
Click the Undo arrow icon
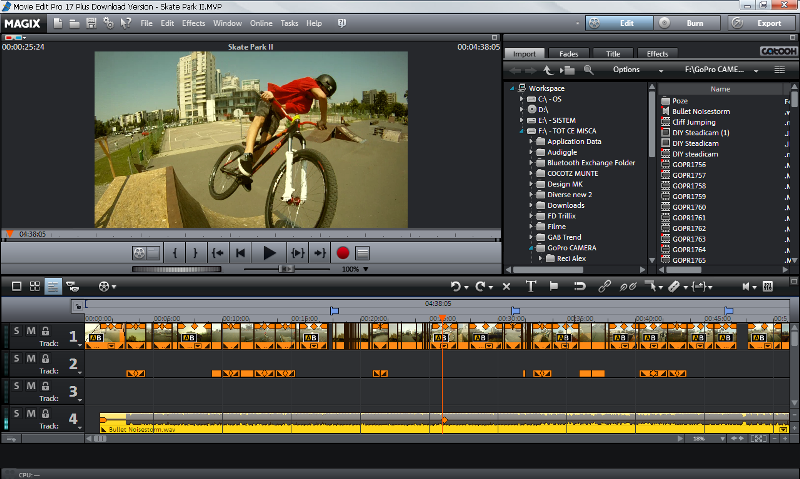point(457,286)
